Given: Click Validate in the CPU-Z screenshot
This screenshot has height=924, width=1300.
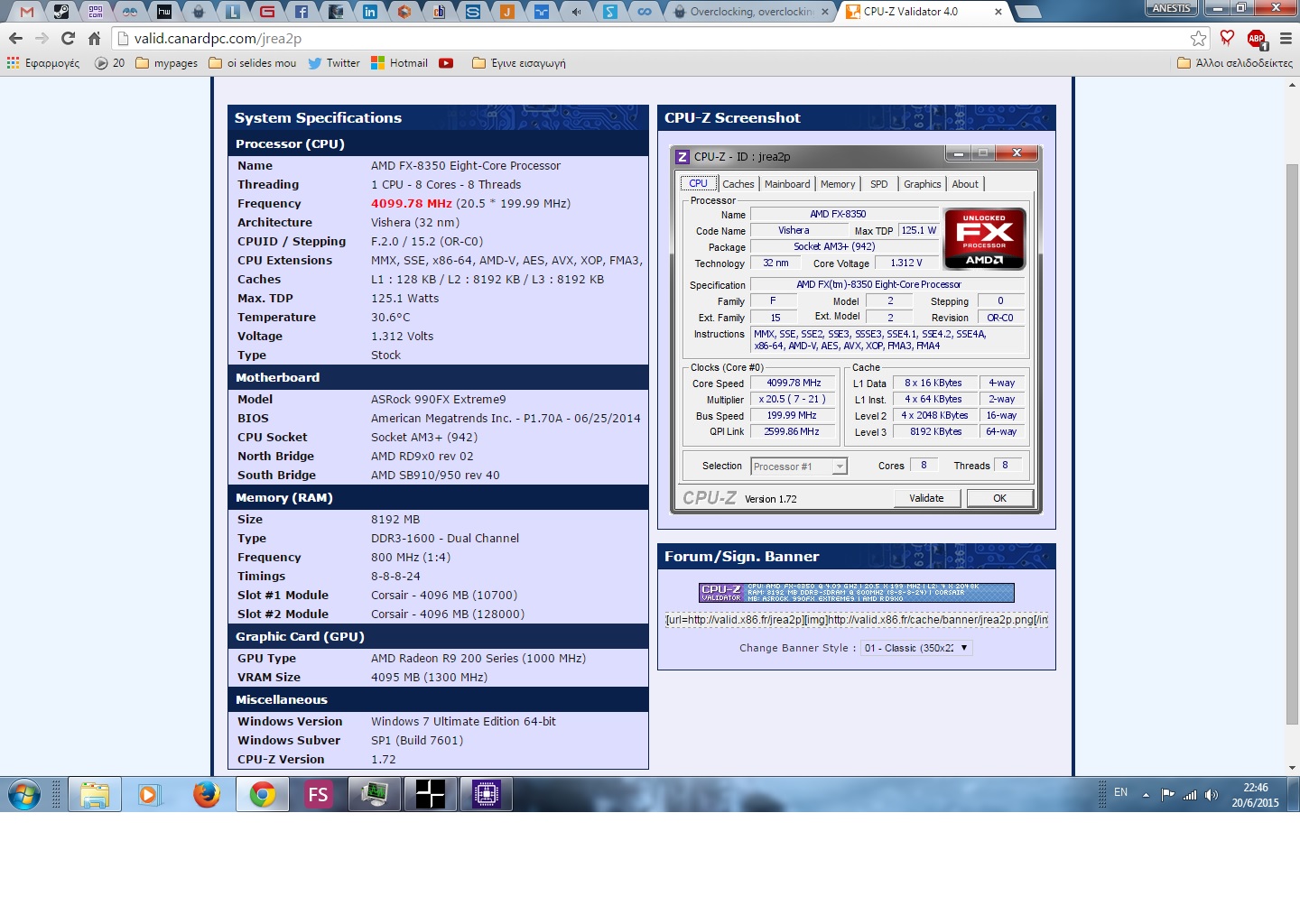Looking at the screenshot, I should 927,498.
